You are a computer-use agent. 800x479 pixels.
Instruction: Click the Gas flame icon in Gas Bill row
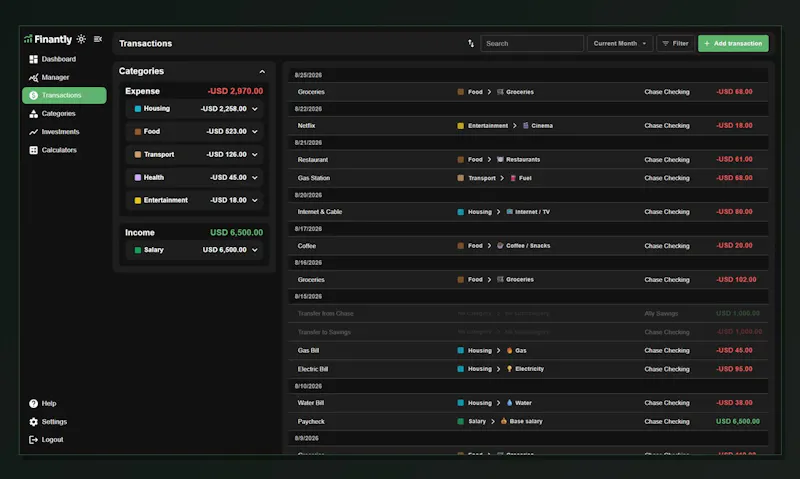[x=509, y=350]
